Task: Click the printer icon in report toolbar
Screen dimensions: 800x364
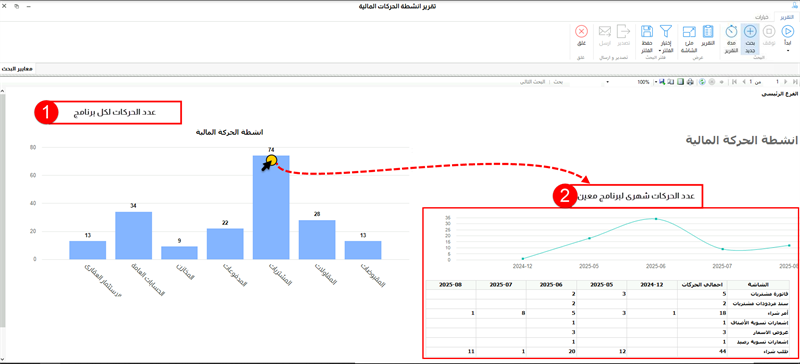Action: pyautogui.click(x=690, y=82)
